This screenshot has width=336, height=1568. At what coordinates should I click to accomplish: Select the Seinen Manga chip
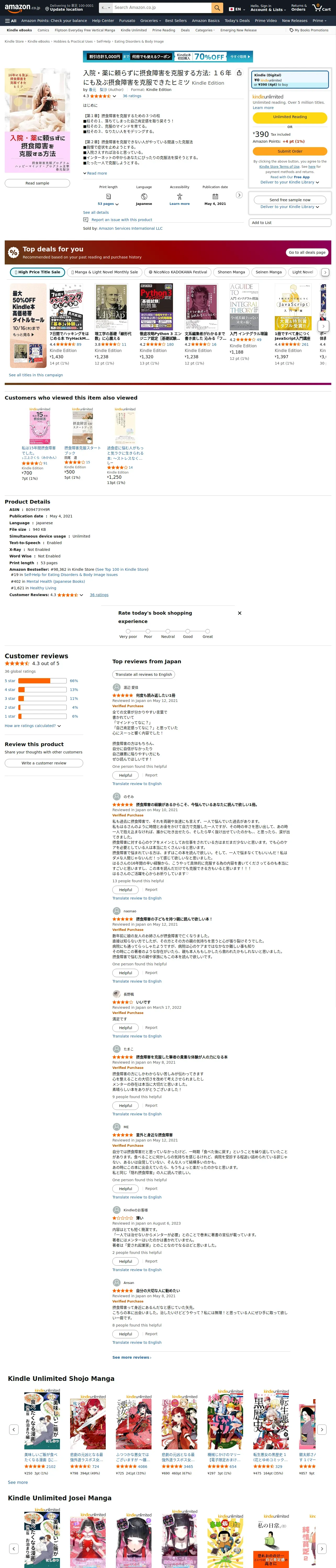pyautogui.click(x=269, y=272)
